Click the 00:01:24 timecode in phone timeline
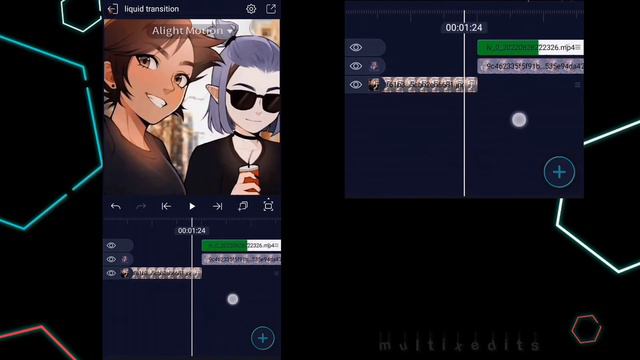This screenshot has height=360, width=640. point(192,231)
